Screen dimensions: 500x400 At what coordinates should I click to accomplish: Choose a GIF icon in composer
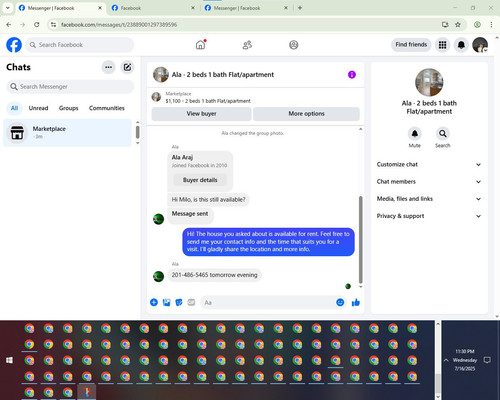(x=191, y=302)
